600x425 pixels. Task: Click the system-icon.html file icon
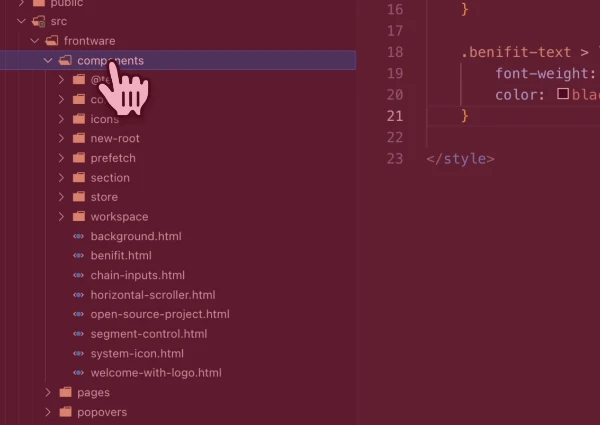click(x=79, y=354)
